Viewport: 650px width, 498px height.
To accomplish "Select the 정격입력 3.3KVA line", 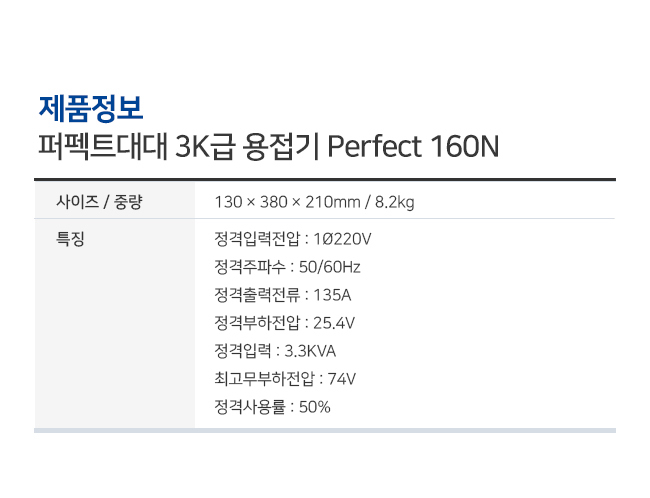I will [275, 351].
